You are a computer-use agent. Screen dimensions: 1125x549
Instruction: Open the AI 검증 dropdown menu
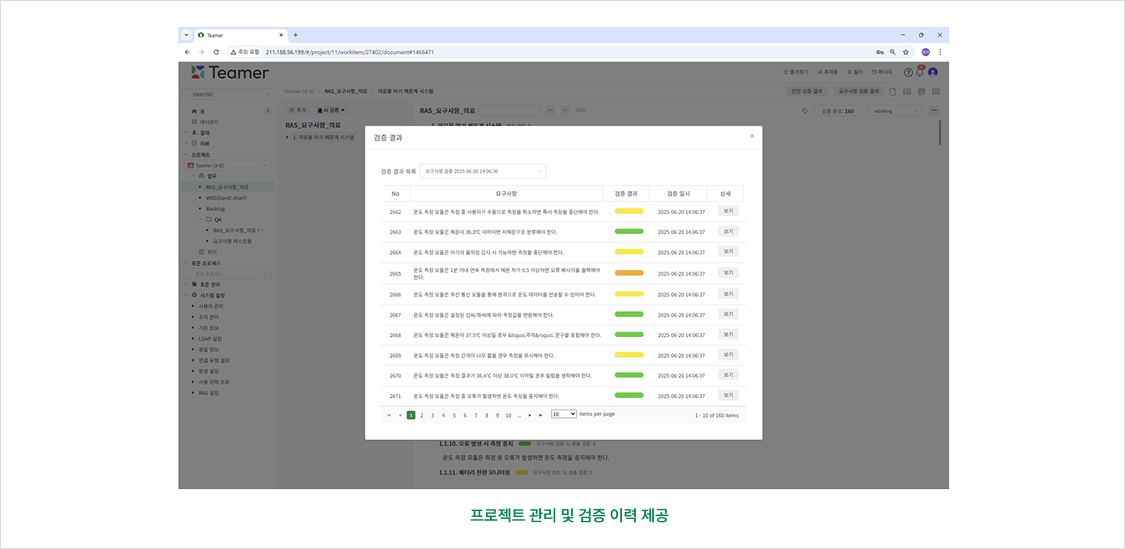pos(331,110)
